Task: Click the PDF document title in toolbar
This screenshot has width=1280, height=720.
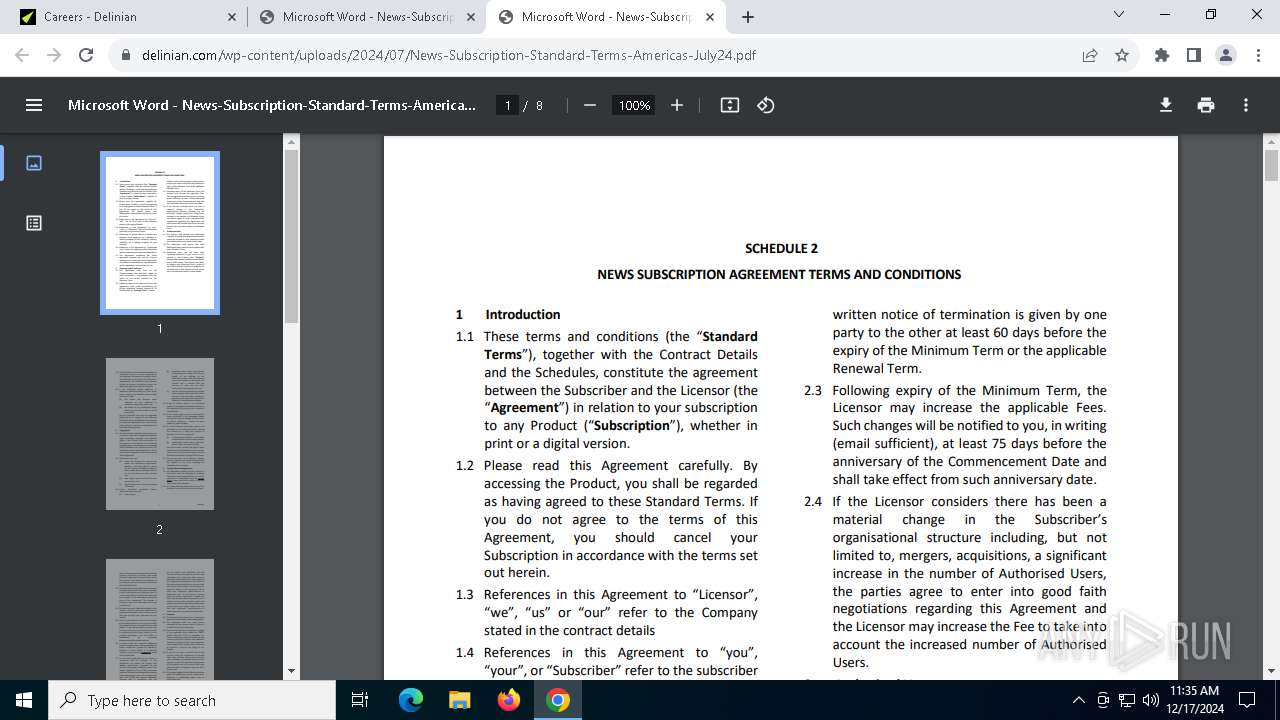Action: point(272,105)
